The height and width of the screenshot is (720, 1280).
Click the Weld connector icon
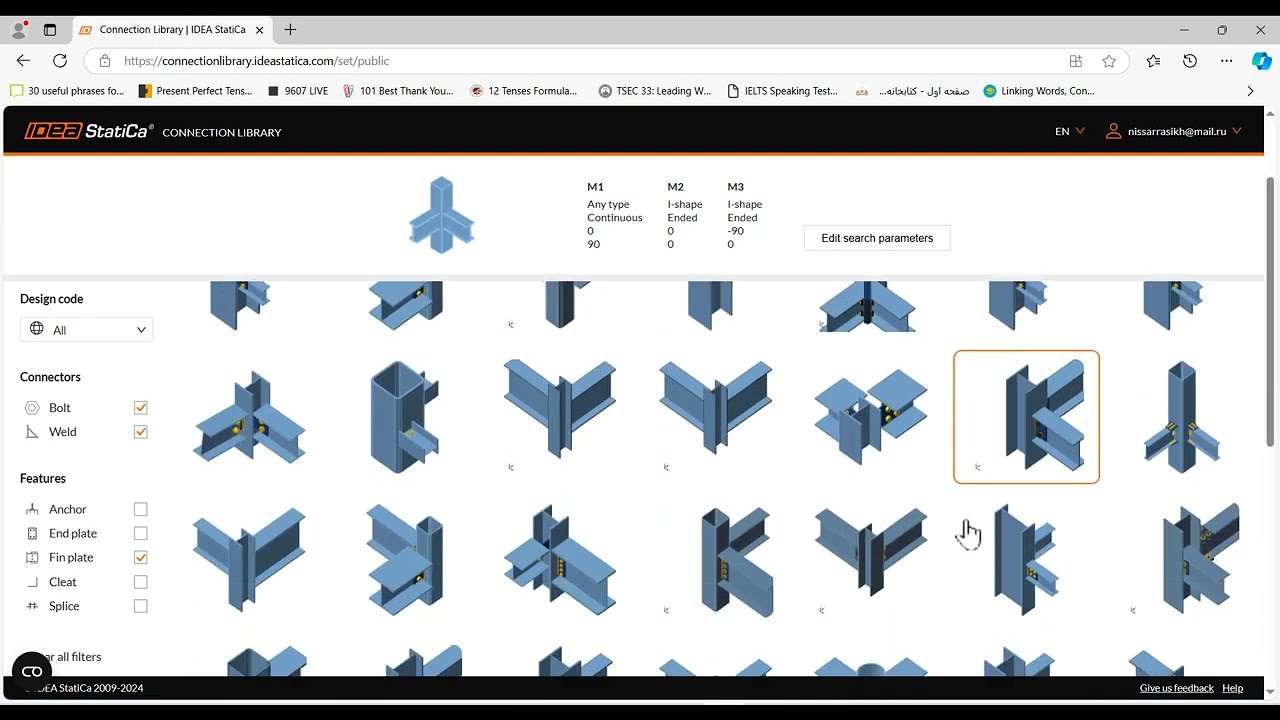[x=32, y=432]
